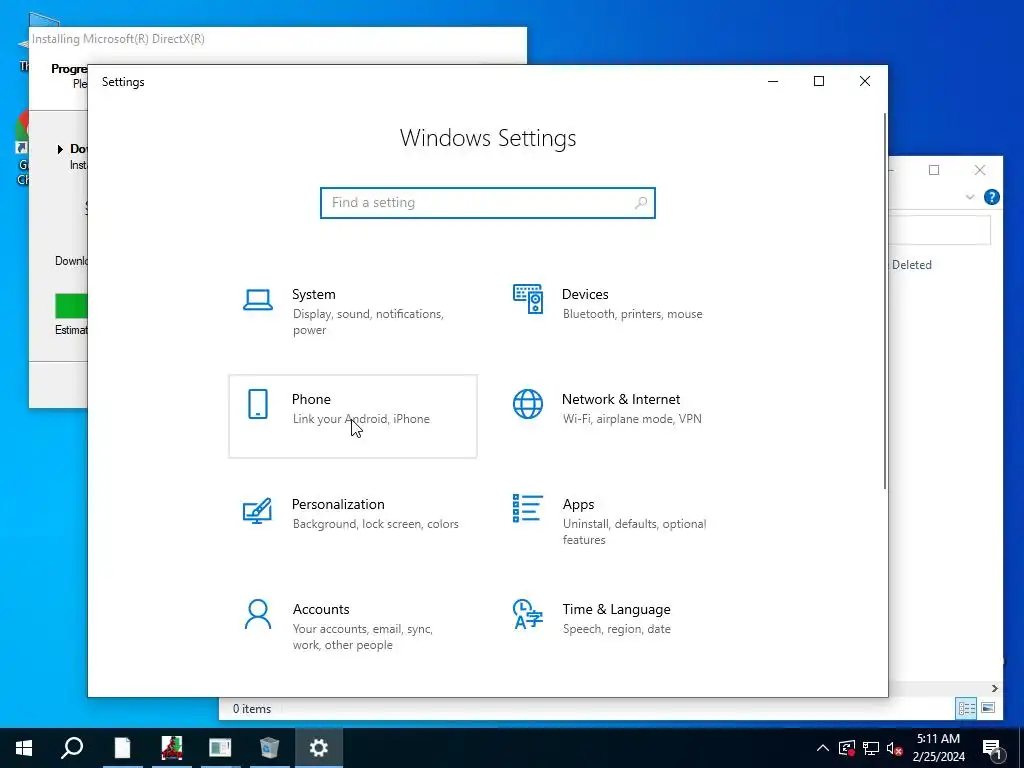Click the magnifier icon in the Find a setting box
This screenshot has height=768, width=1024.
[x=641, y=202]
